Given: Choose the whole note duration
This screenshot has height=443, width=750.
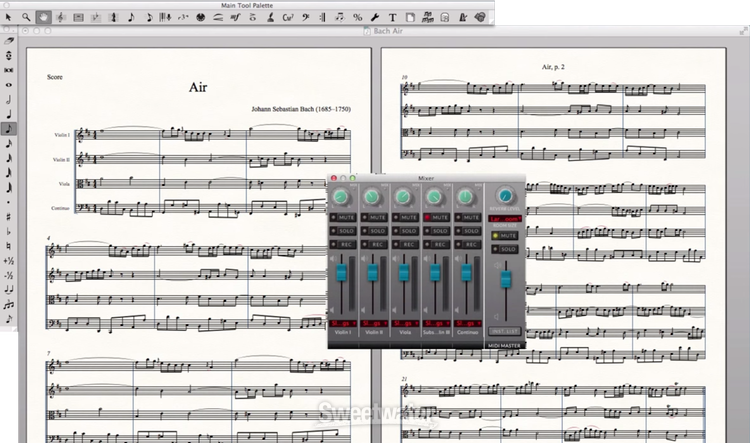Looking at the screenshot, I should pyautogui.click(x=9, y=85).
